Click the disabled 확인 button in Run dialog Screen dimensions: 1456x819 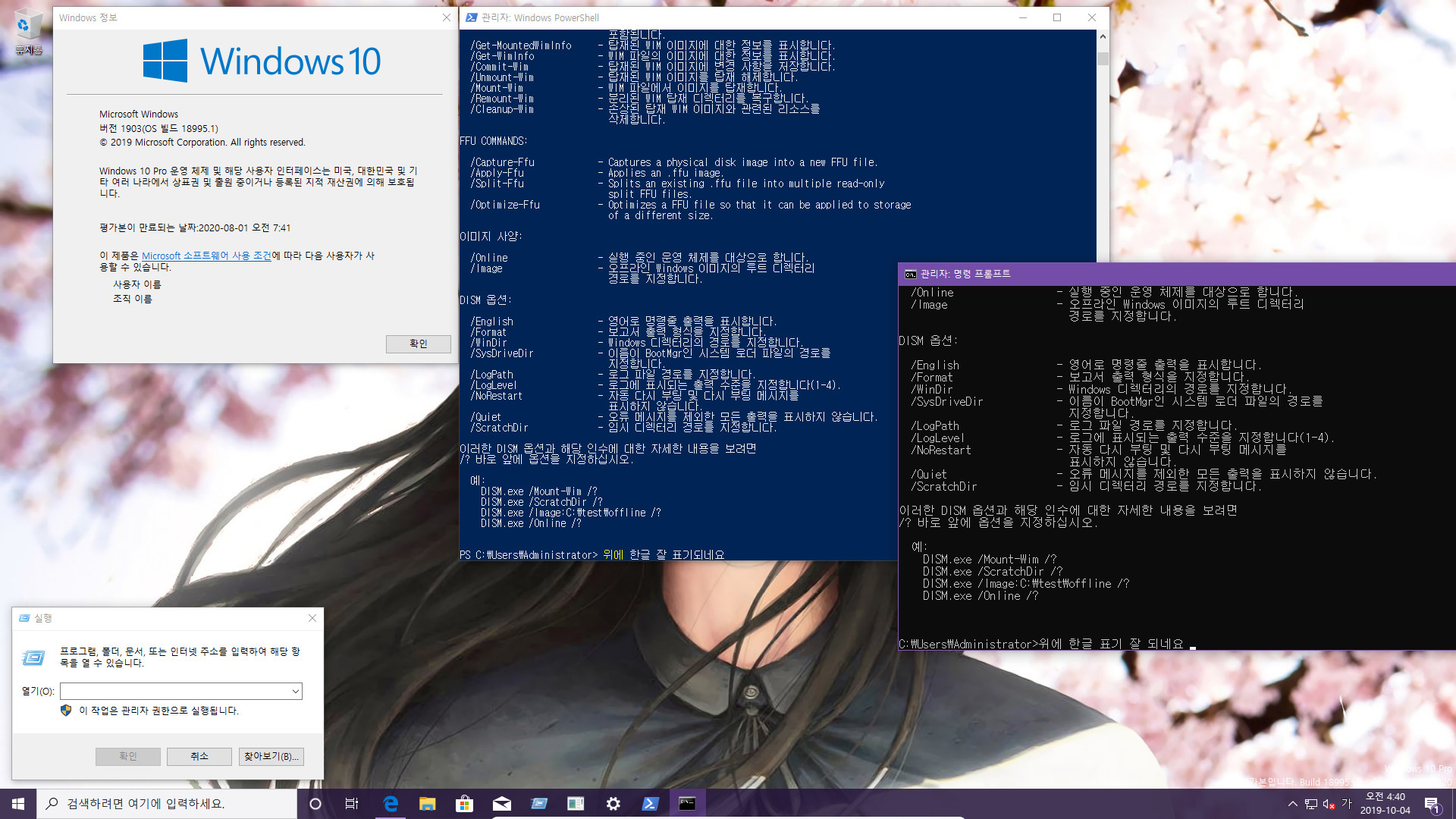127,756
